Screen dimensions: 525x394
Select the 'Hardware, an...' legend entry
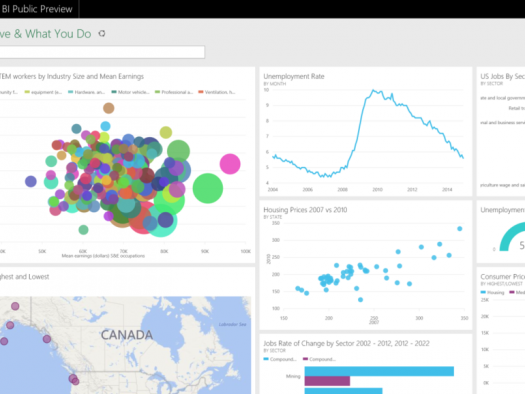pos(87,92)
